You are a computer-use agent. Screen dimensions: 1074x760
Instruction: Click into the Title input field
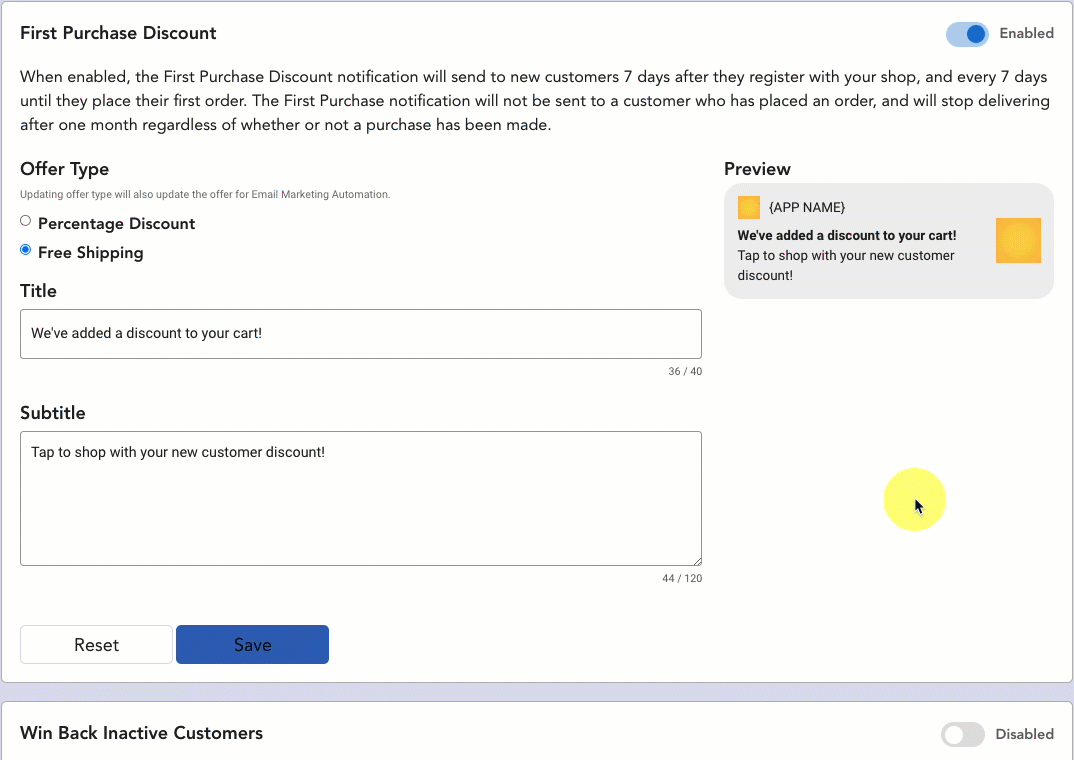[360, 334]
